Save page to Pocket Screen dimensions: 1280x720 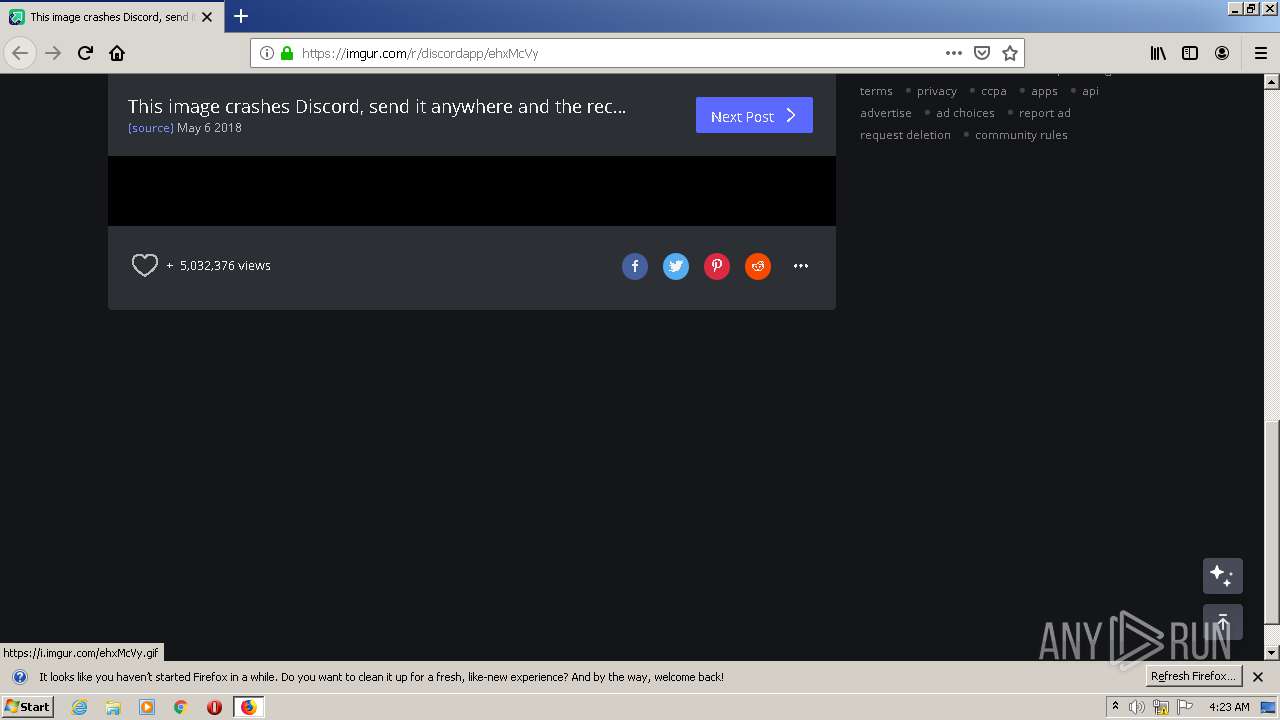982,53
